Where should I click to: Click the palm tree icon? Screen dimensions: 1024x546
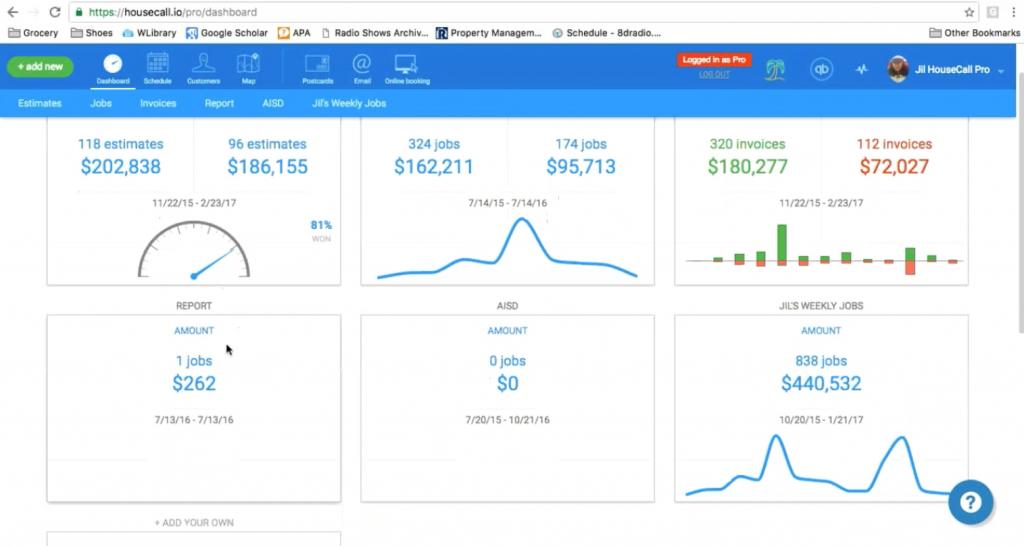coord(775,69)
